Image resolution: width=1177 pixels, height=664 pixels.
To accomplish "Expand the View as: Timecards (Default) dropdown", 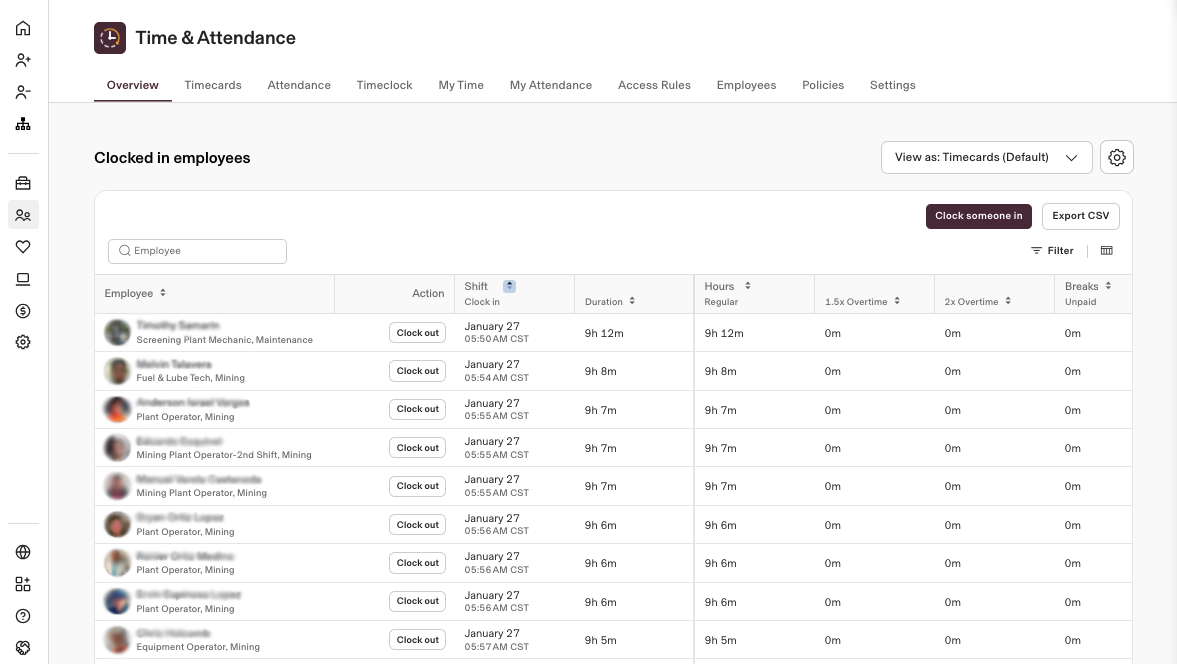I will pyautogui.click(x=986, y=158).
